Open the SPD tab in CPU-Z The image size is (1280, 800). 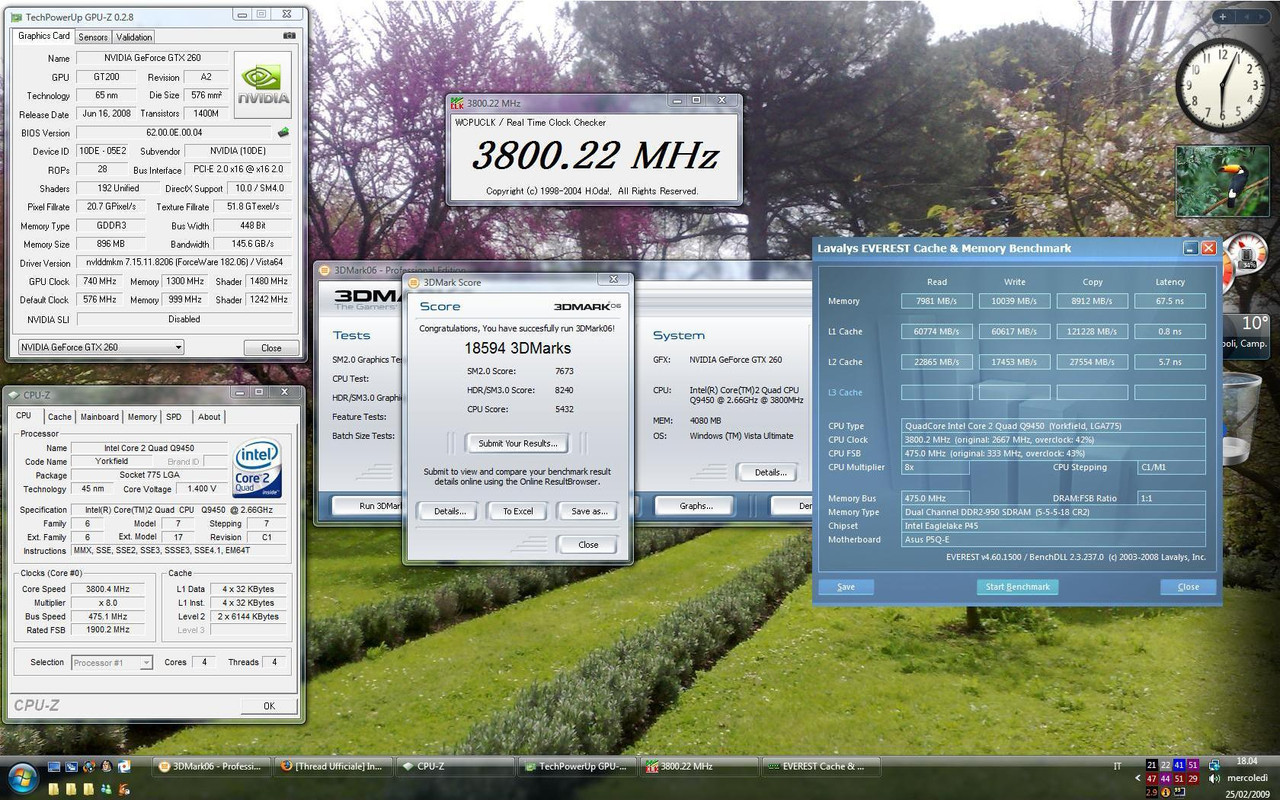[174, 417]
